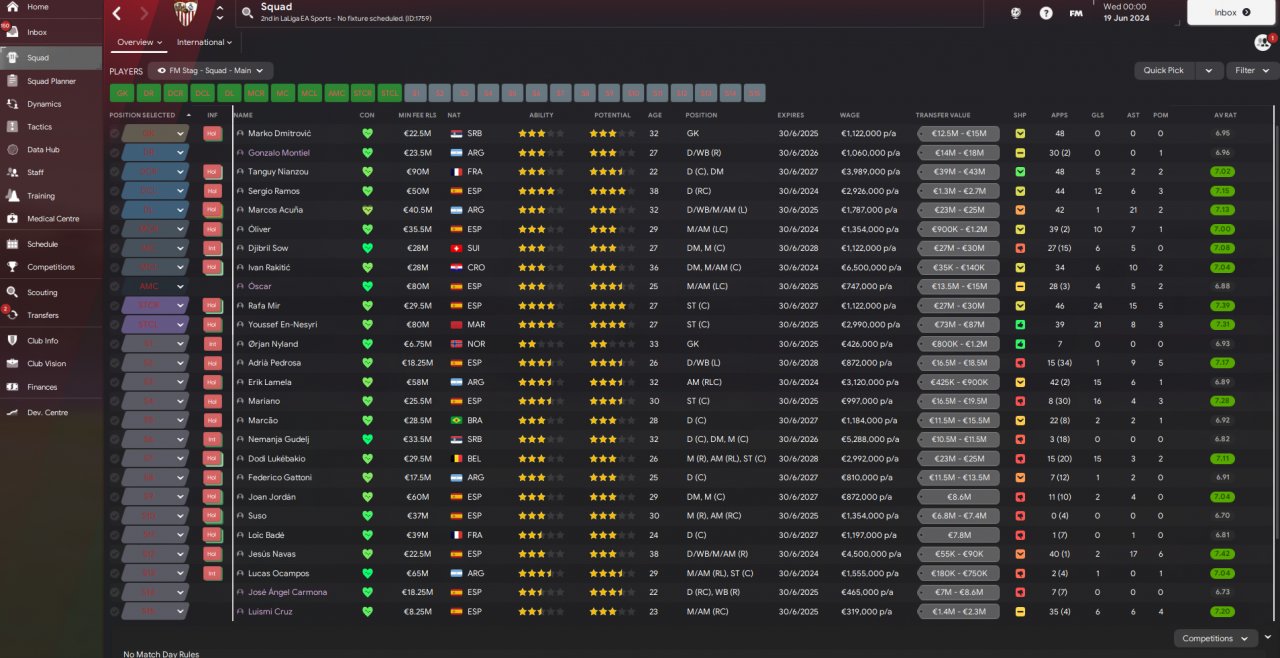Click the back navigation arrow

point(117,13)
